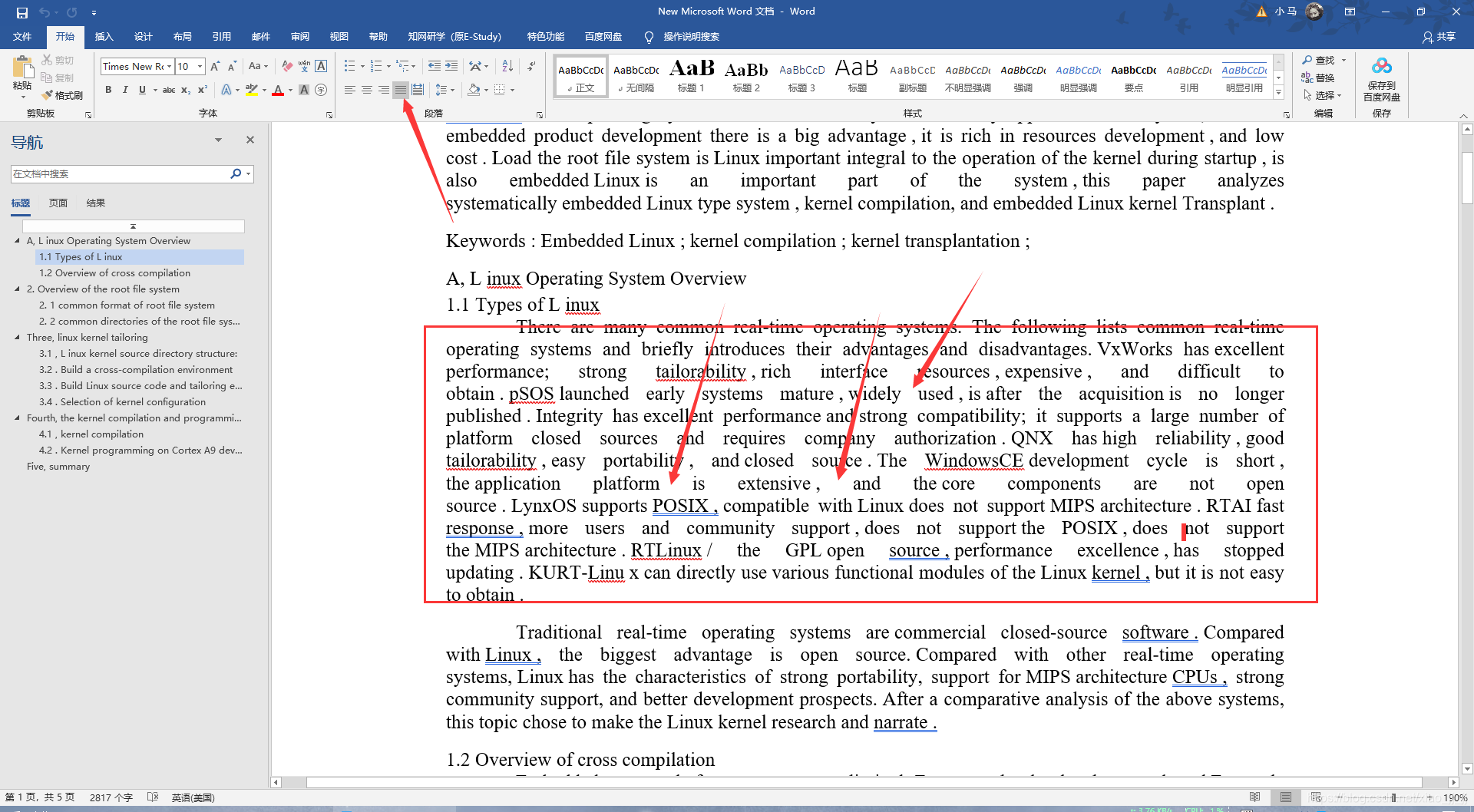Click the Increase Font Size icon
The width and height of the screenshot is (1474, 812).
tap(216, 67)
